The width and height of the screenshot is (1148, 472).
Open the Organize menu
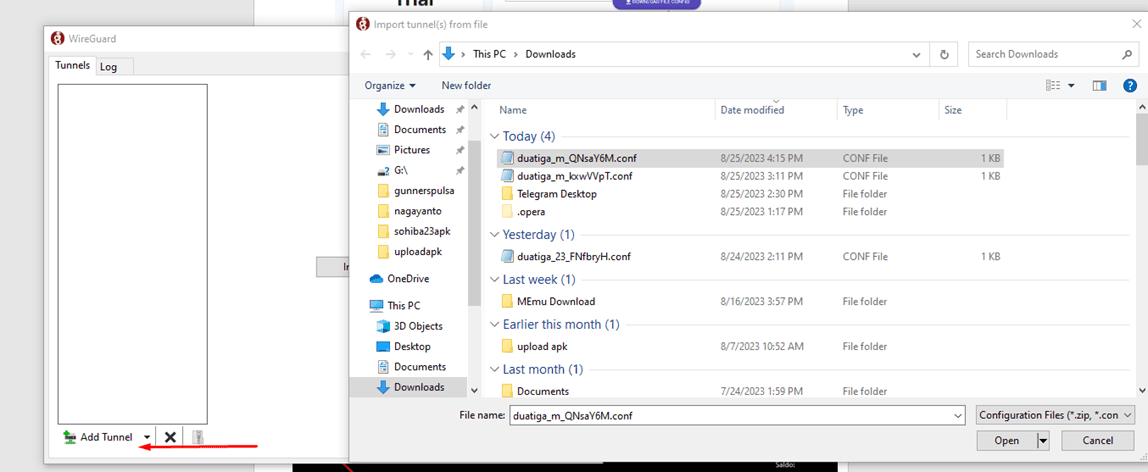390,86
